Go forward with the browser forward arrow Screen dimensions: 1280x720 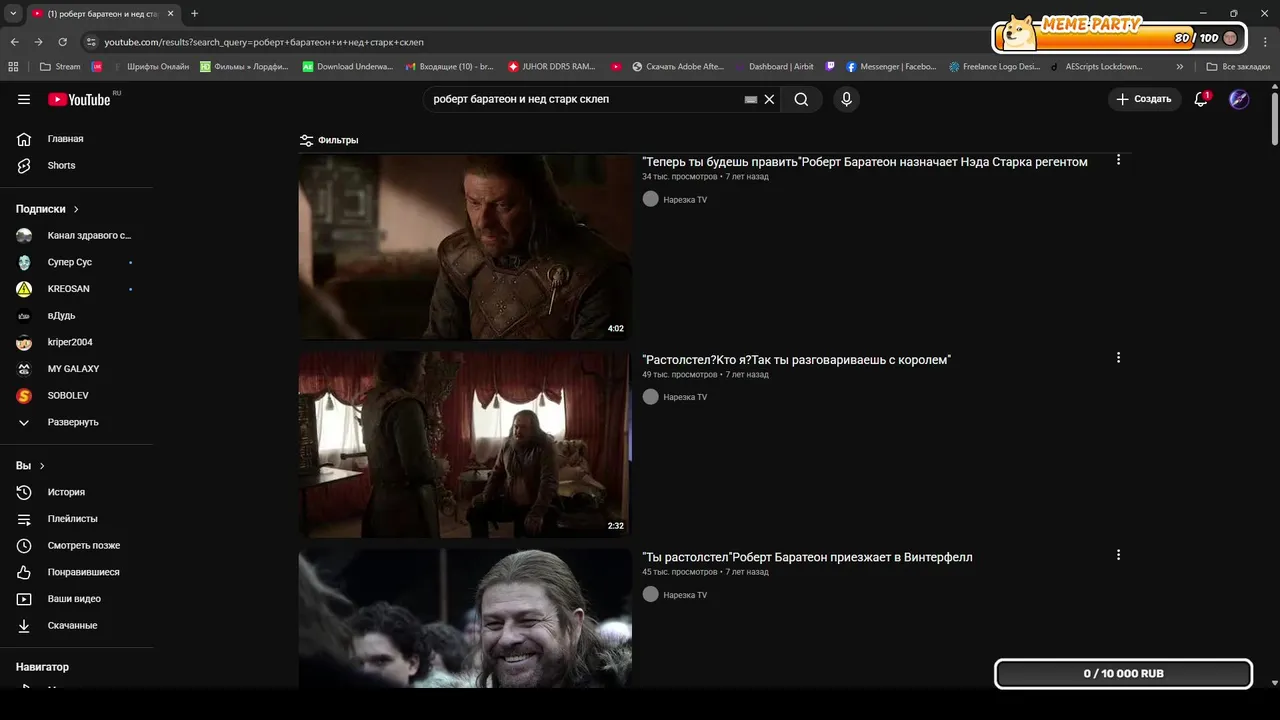click(x=38, y=42)
